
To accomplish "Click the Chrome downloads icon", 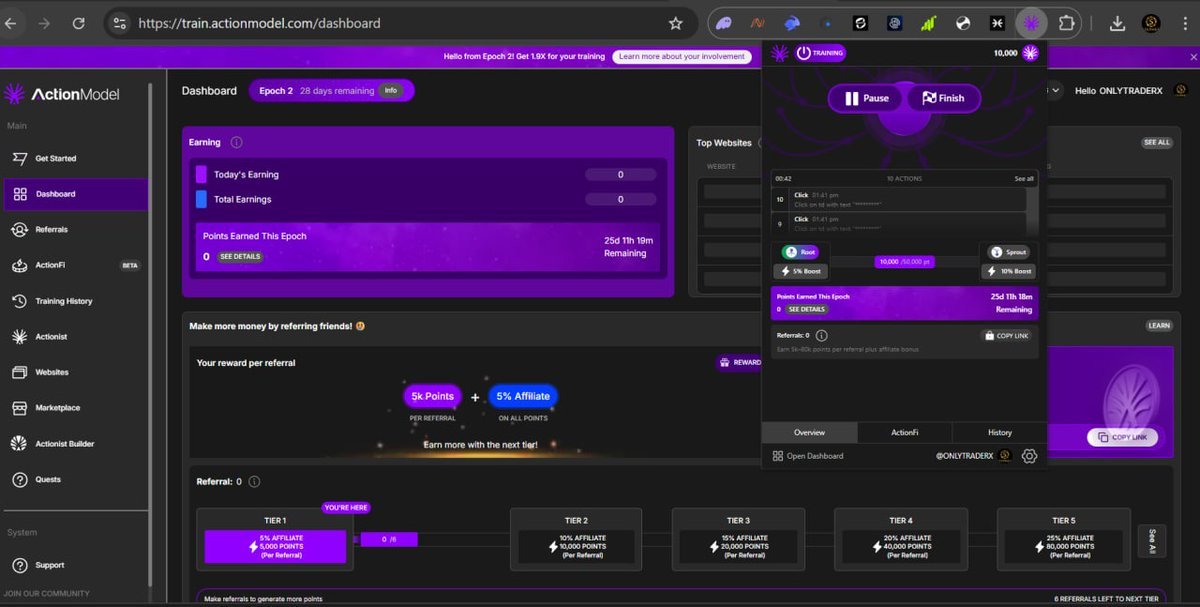I will (1118, 23).
